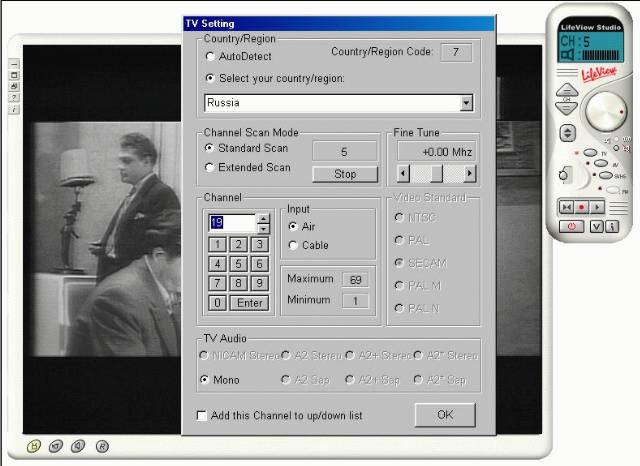
Task: Click the play arrow button on remote
Action: 597,207
